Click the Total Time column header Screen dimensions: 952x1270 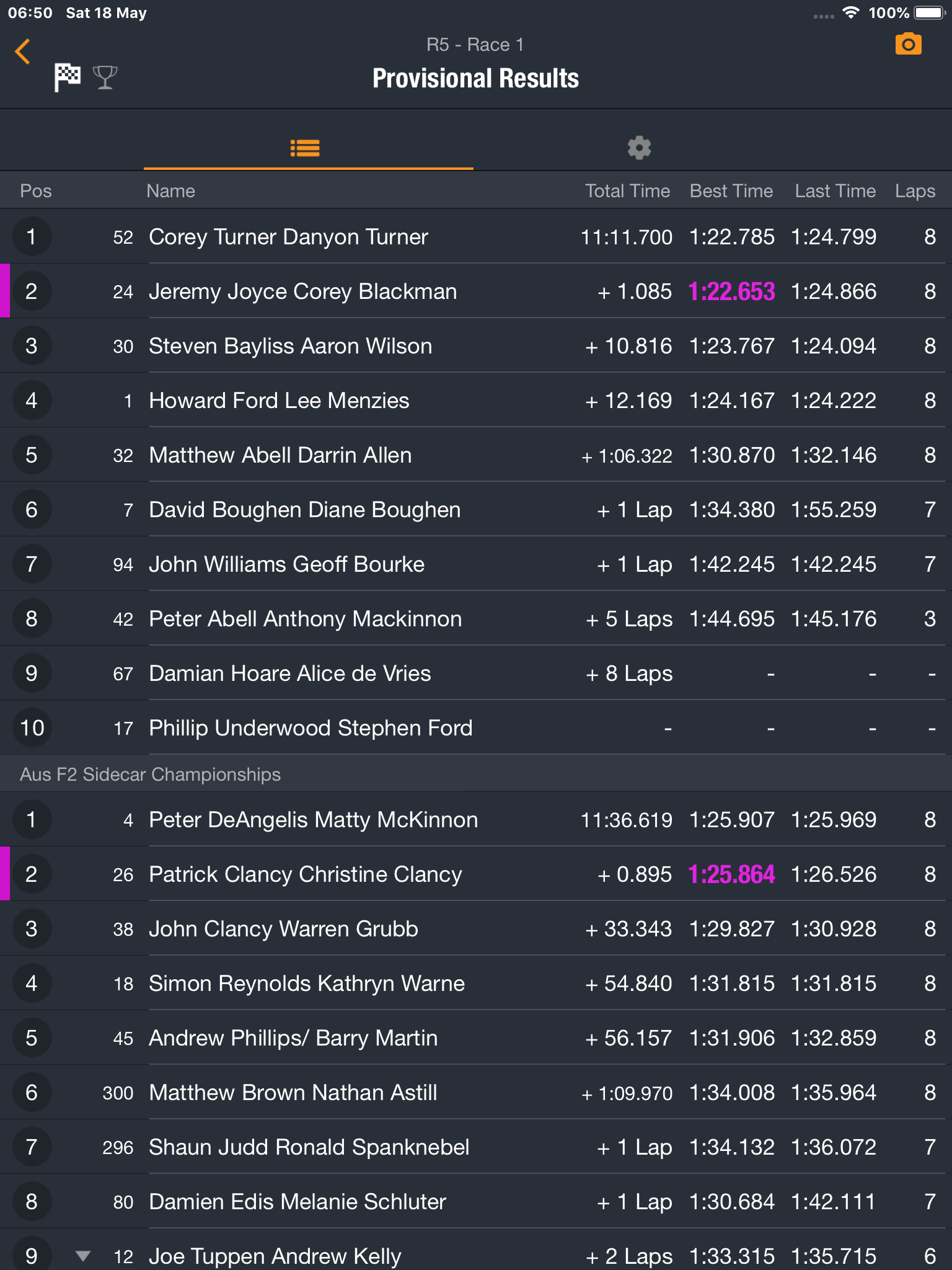pyautogui.click(x=627, y=190)
